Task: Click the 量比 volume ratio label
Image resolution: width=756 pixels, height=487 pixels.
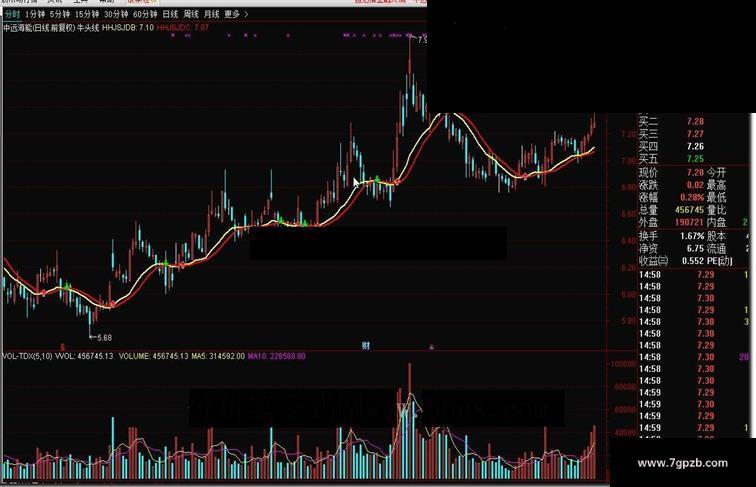Action: point(716,210)
